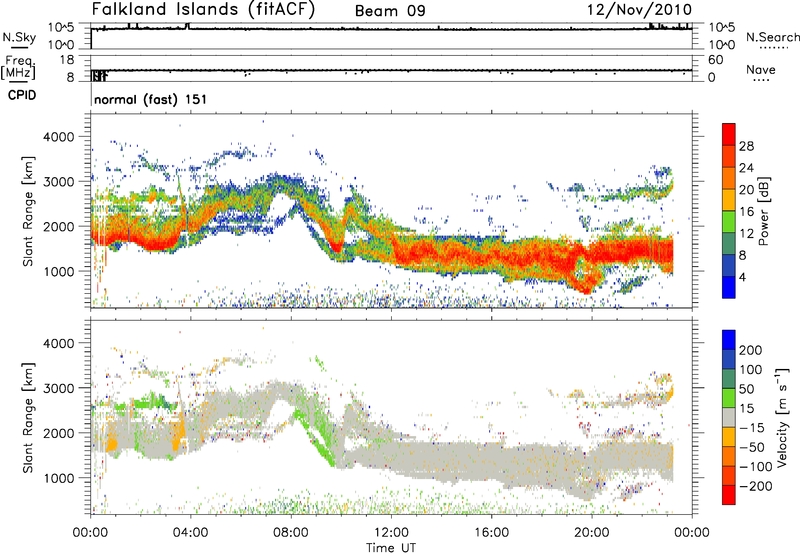Image resolution: width=800 pixels, height=554 pixels.
Task: Click the '18' frequency axis tick
Action: (67, 60)
